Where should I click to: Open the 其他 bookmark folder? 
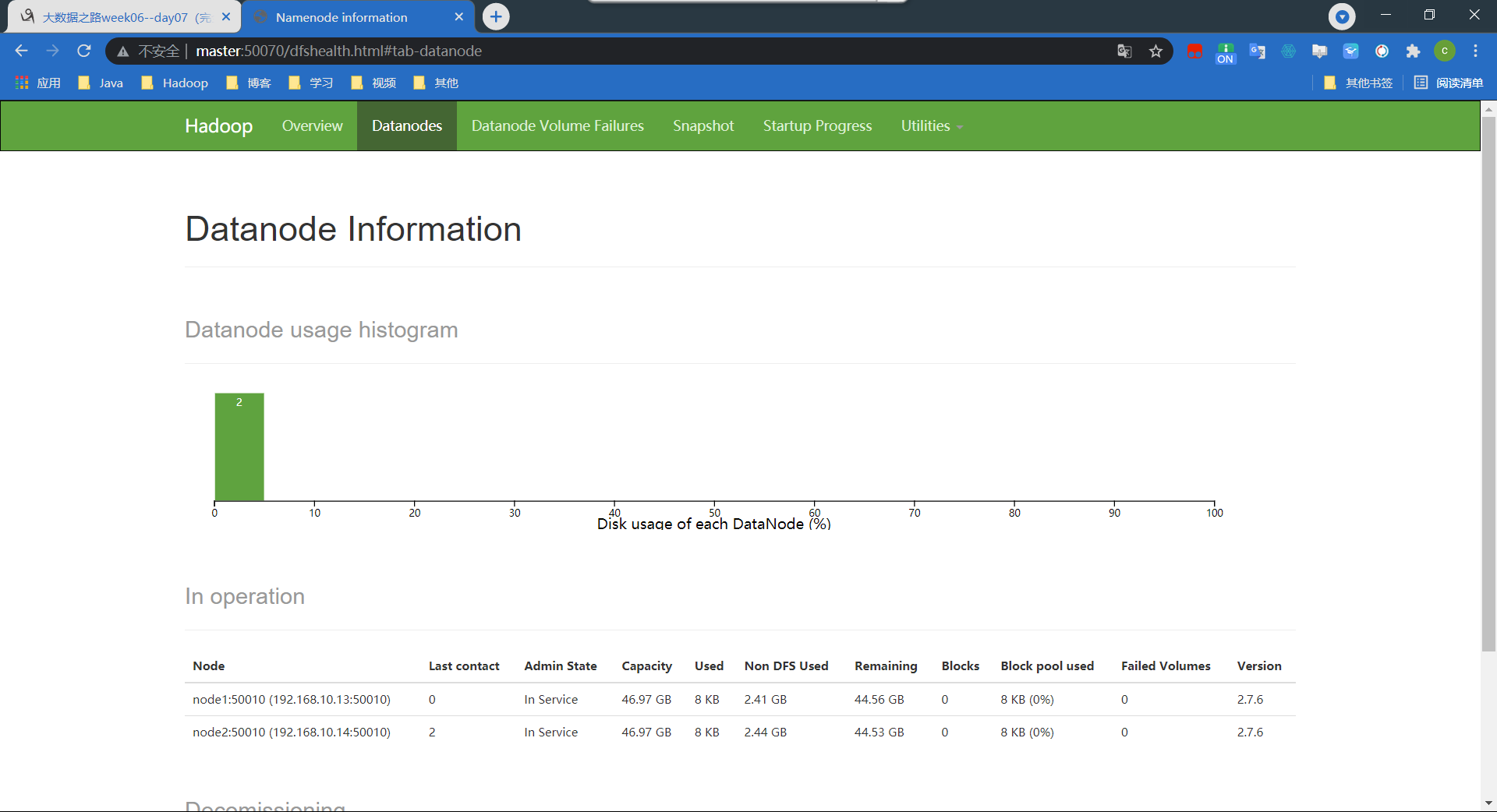(x=436, y=83)
